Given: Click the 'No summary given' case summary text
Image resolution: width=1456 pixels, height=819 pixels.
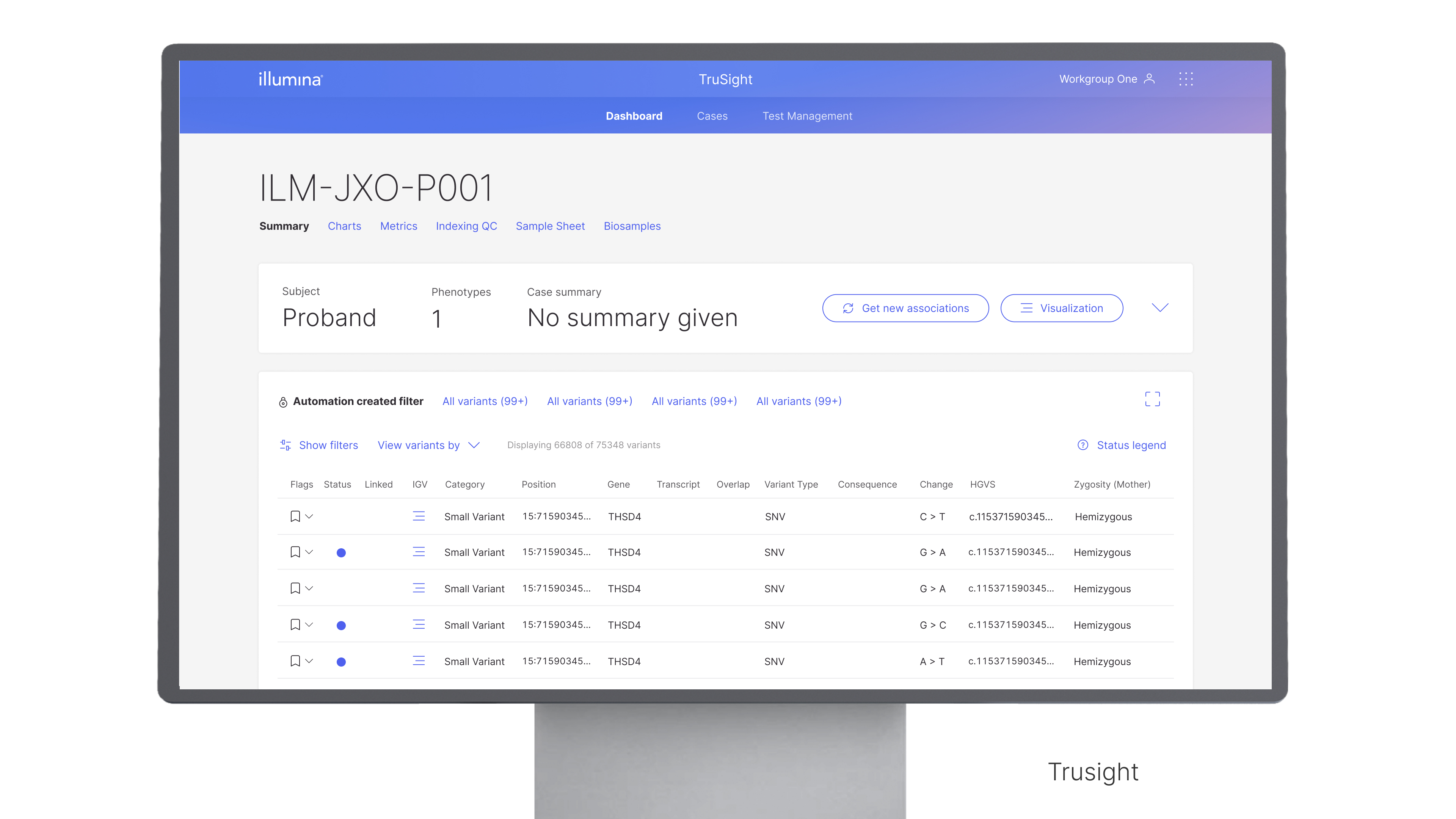Looking at the screenshot, I should click(x=632, y=318).
